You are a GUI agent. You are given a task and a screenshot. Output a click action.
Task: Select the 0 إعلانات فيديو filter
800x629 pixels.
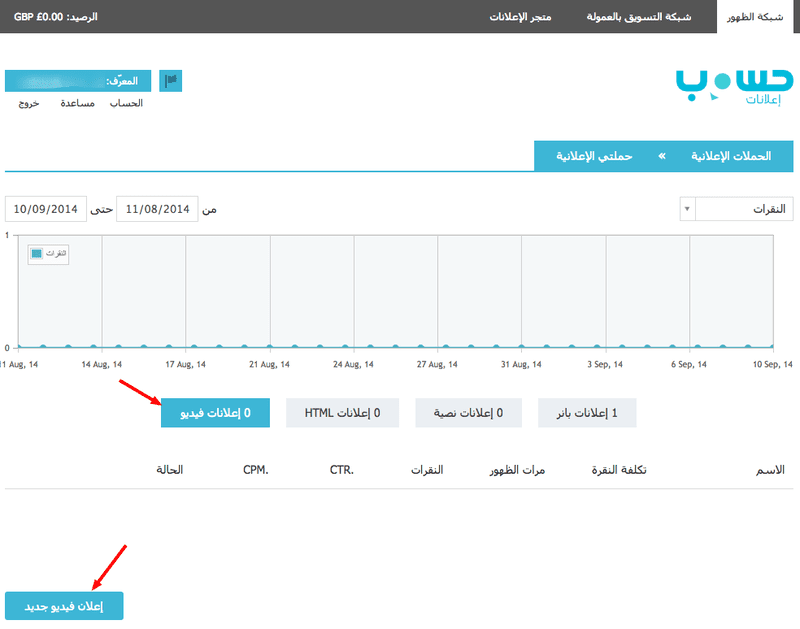(215, 413)
